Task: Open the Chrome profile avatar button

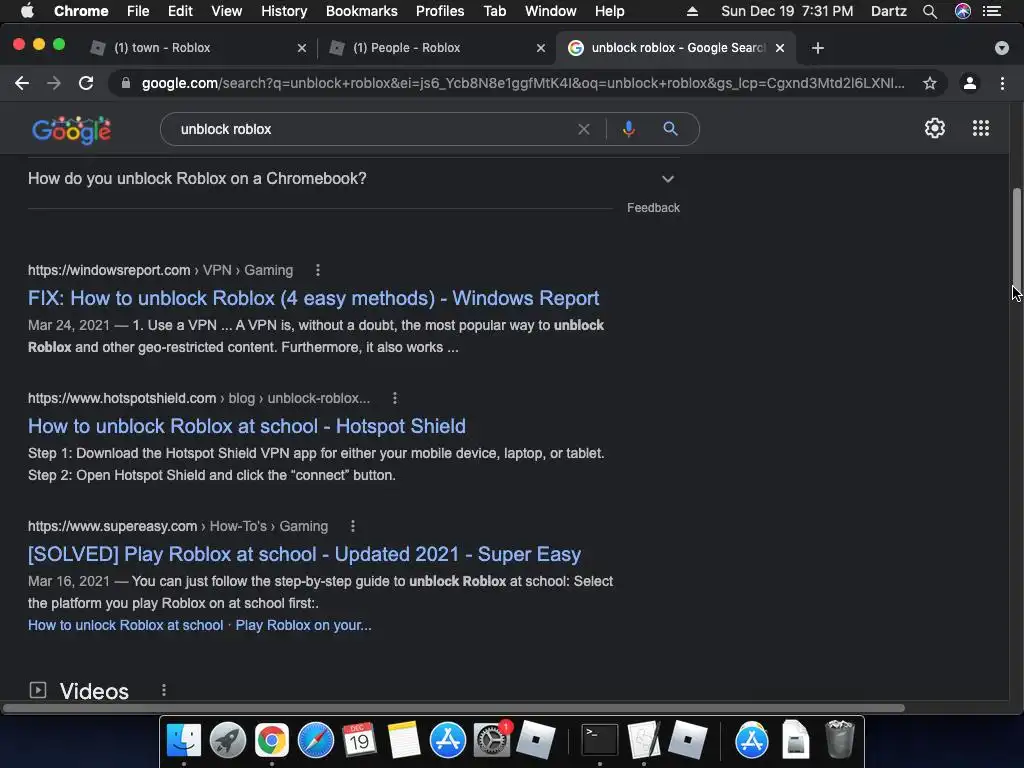Action: click(970, 83)
